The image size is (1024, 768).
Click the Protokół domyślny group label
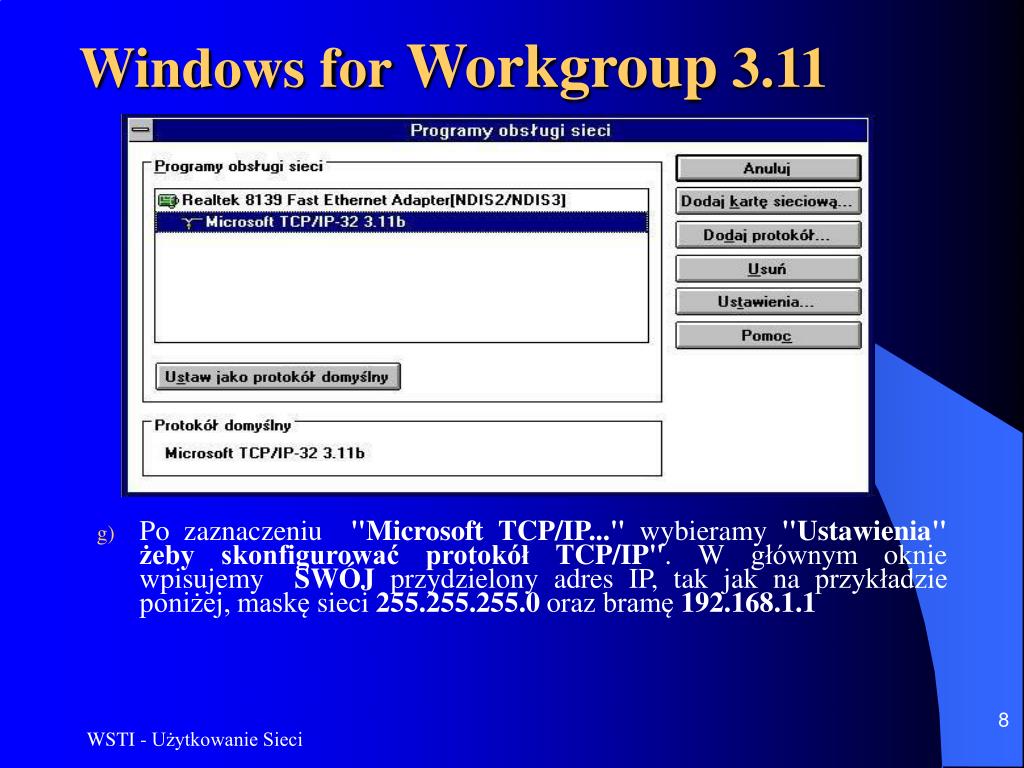click(222, 425)
